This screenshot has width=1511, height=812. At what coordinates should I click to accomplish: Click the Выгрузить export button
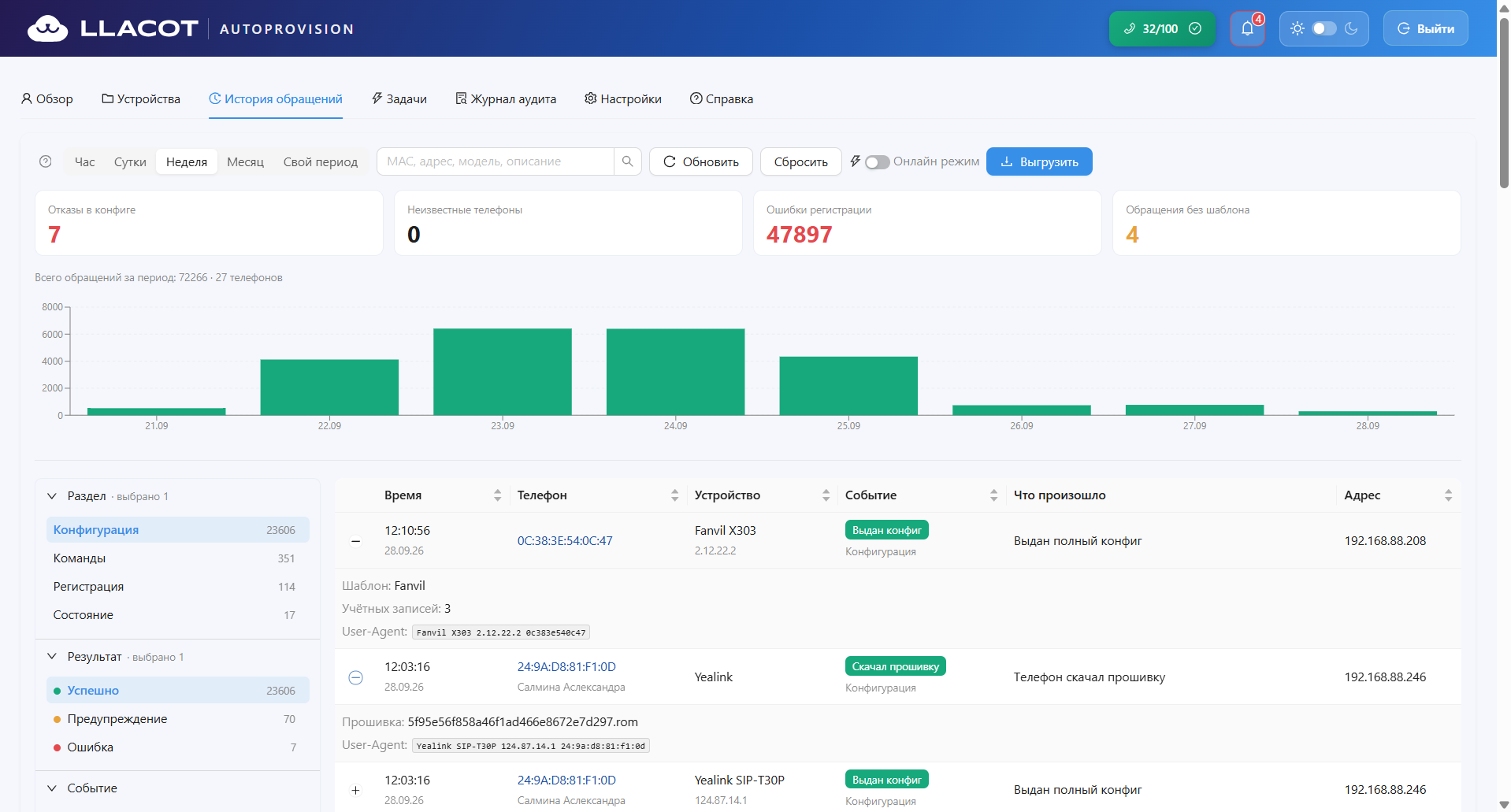pyautogui.click(x=1039, y=161)
